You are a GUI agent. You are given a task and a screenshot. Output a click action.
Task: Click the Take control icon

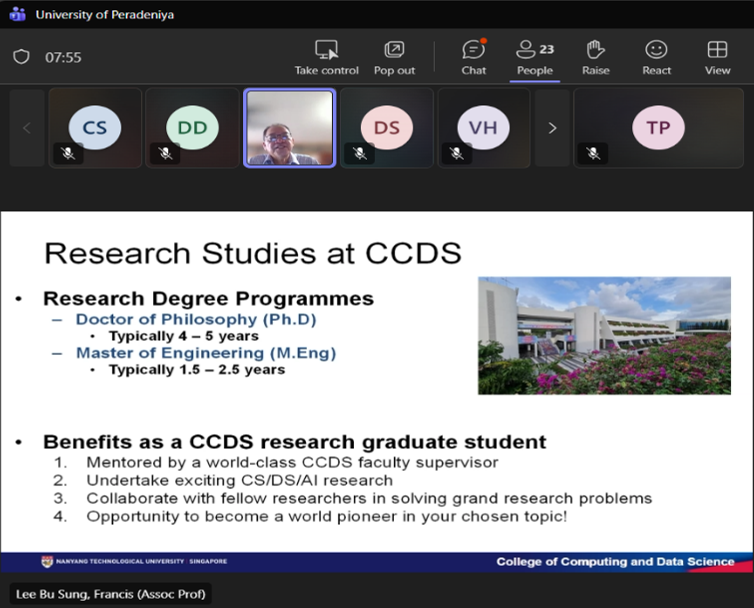click(x=326, y=50)
